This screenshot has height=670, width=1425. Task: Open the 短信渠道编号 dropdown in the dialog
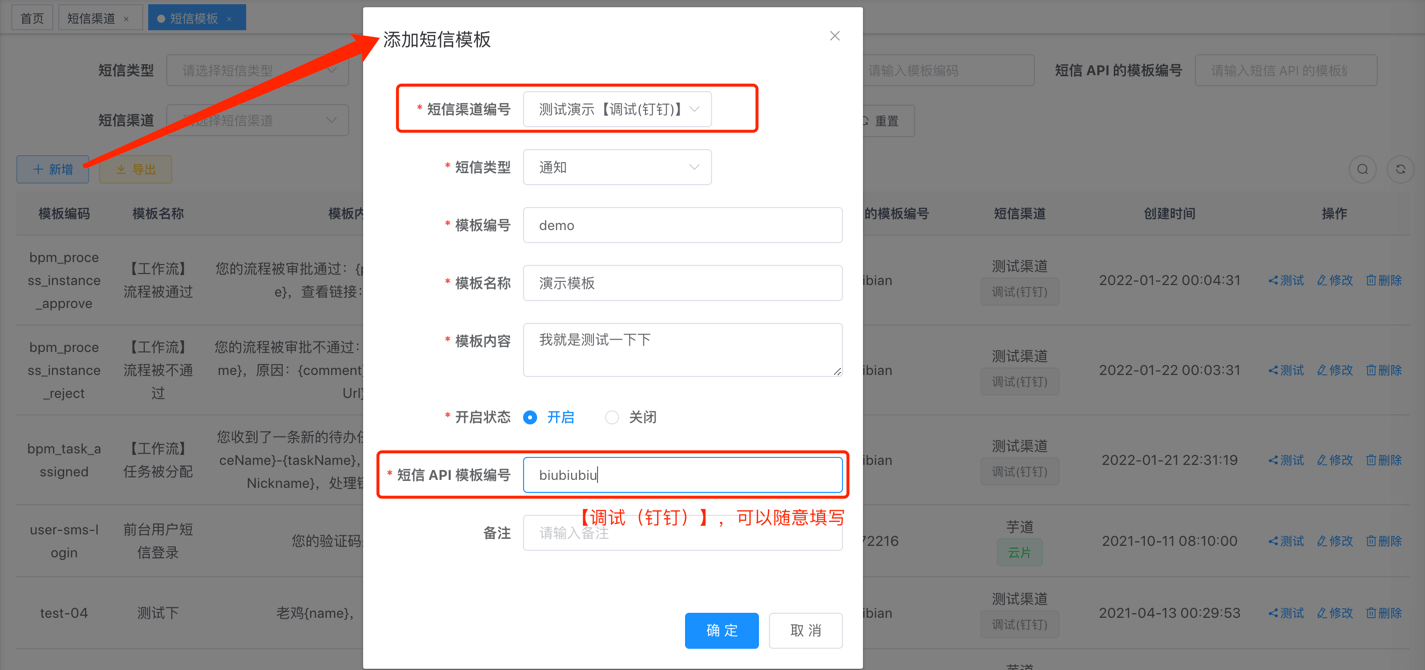click(x=617, y=109)
